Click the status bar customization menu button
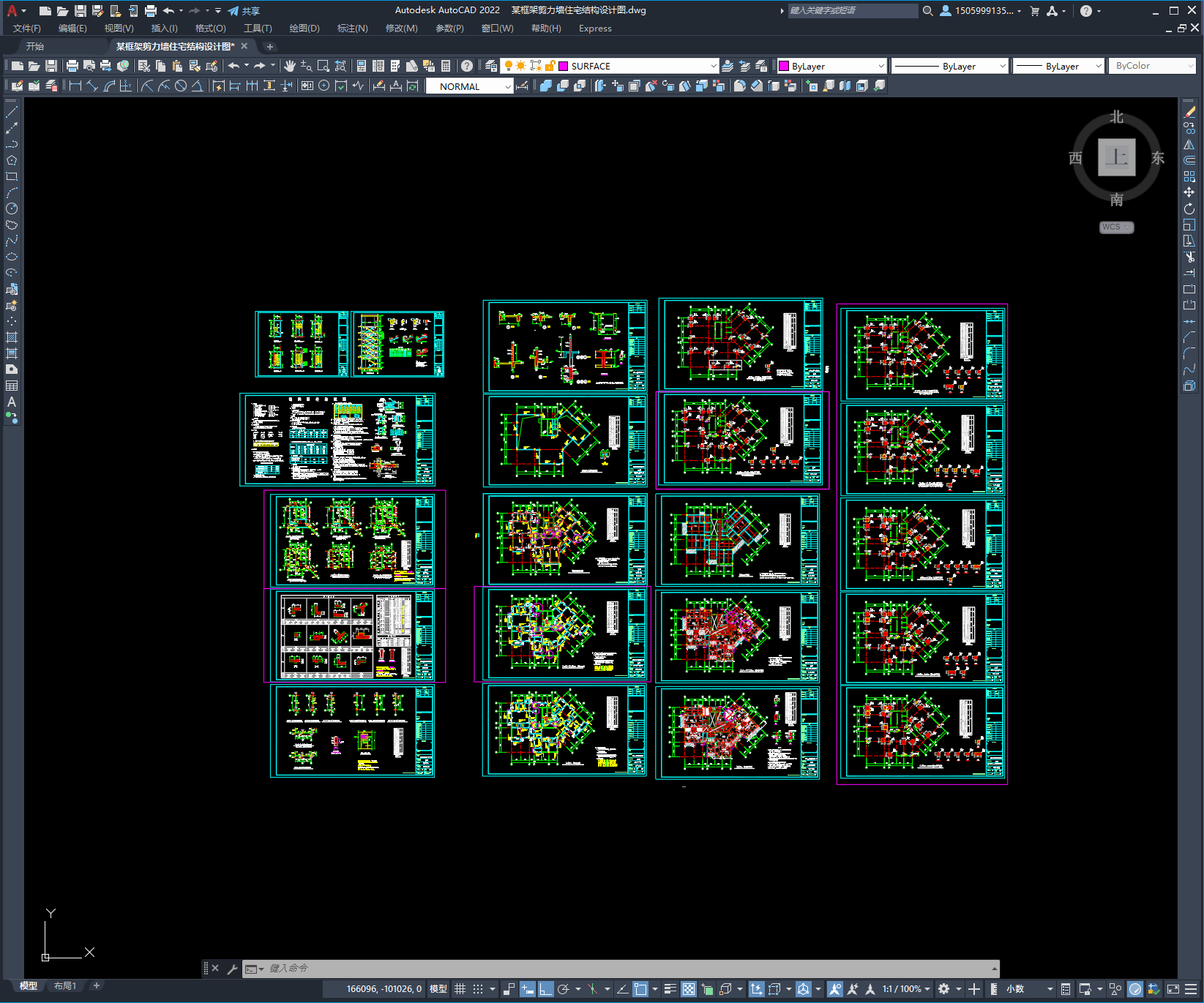 [x=1191, y=989]
